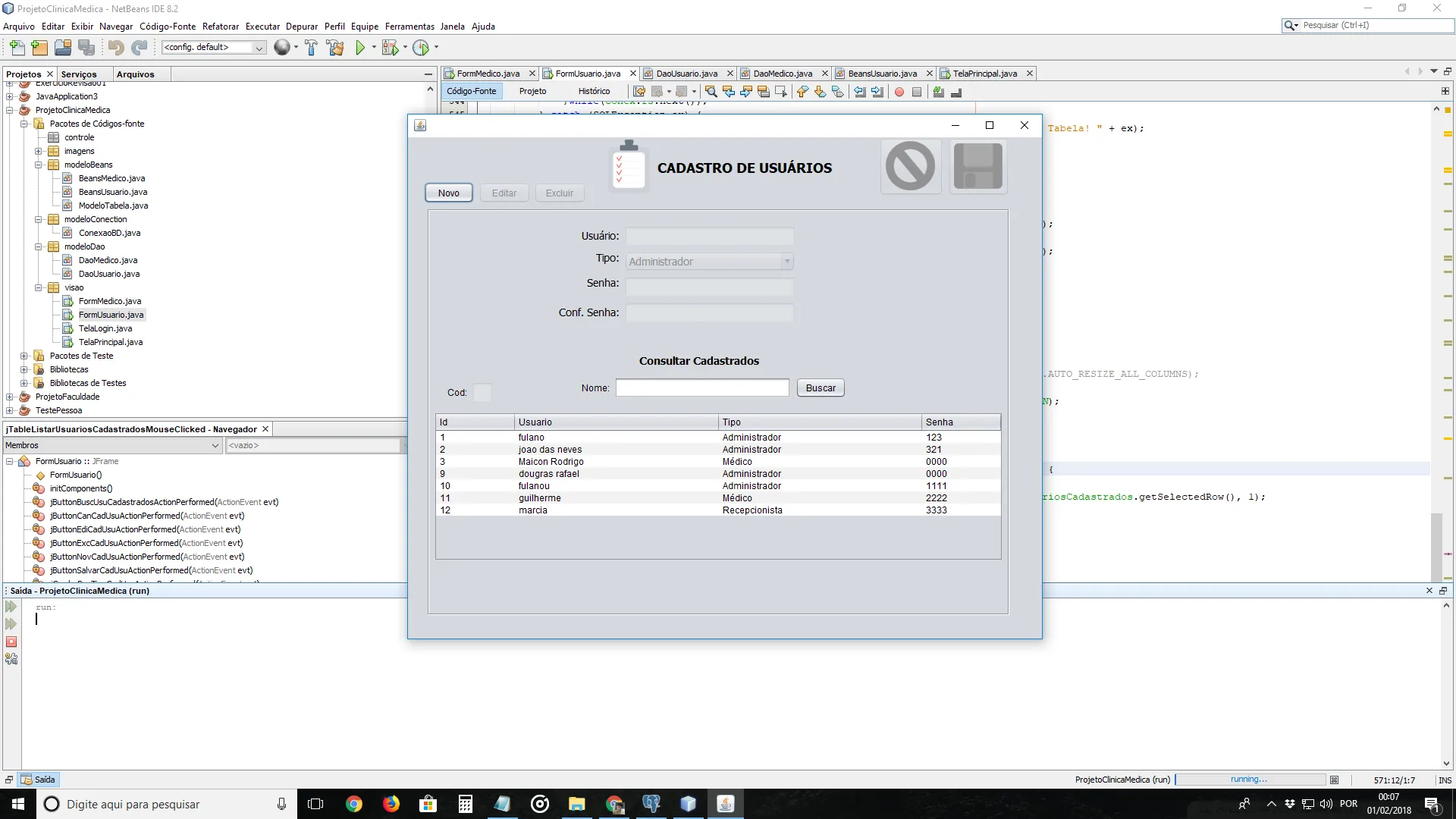
Task: Click the New File toolbar icon
Action: tap(17, 48)
